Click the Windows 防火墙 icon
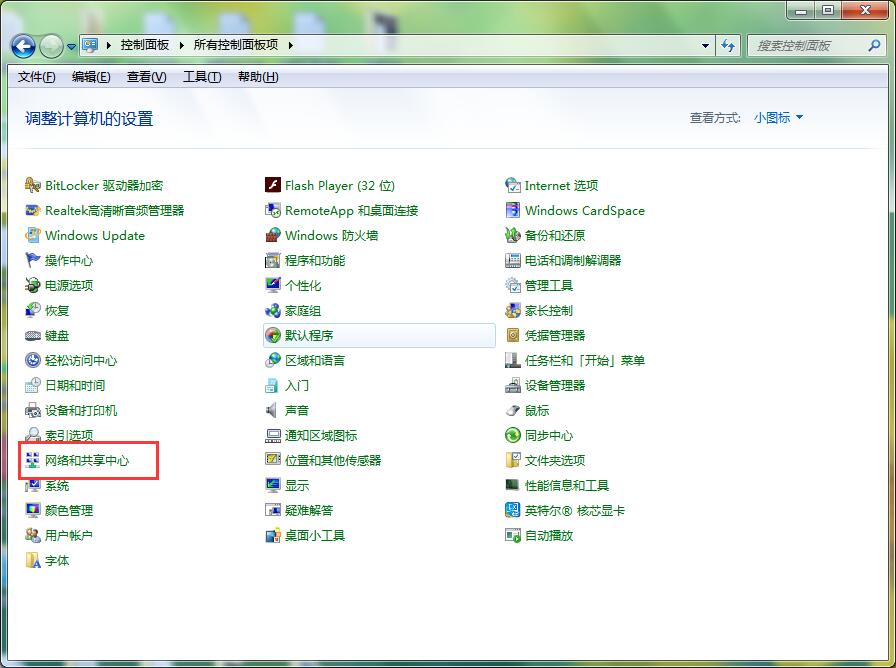 click(273, 235)
